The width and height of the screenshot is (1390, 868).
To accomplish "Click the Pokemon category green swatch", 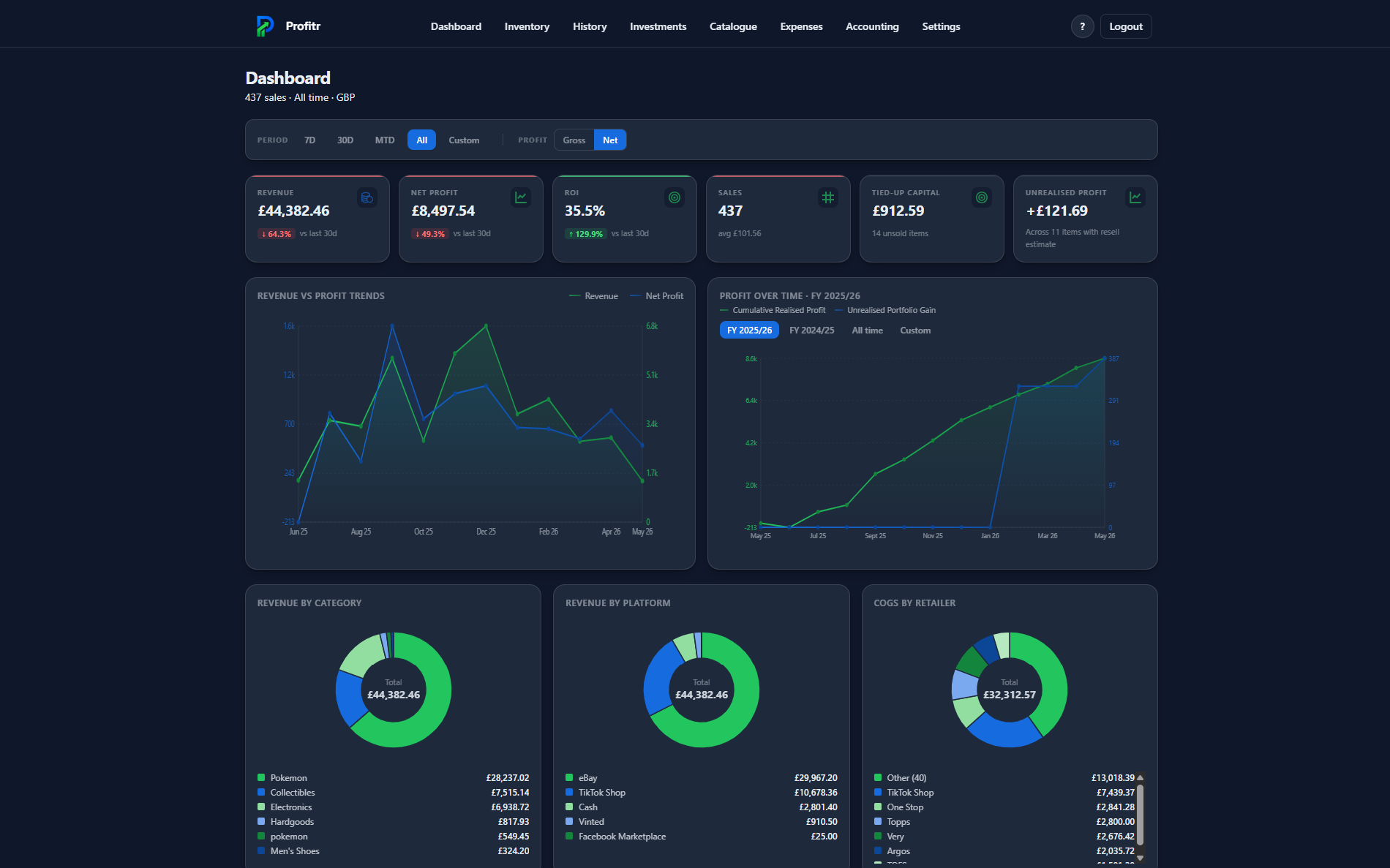I will (x=261, y=777).
